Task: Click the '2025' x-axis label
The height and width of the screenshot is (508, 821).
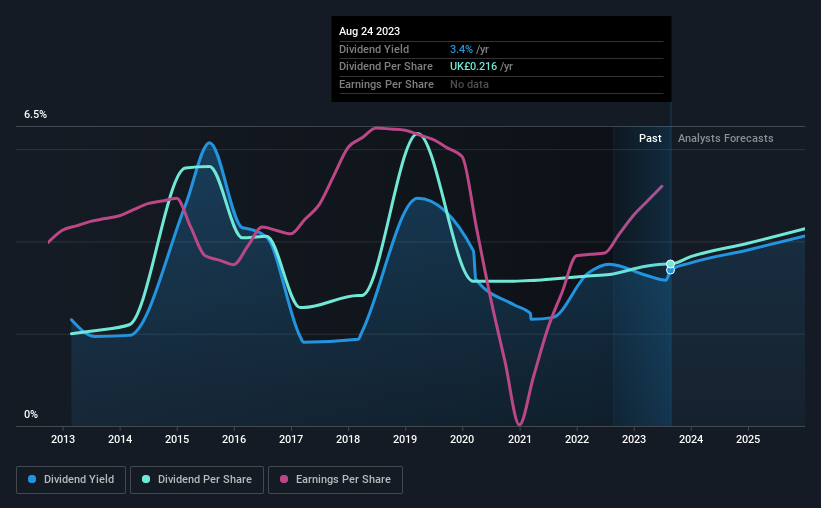Action: point(748,439)
